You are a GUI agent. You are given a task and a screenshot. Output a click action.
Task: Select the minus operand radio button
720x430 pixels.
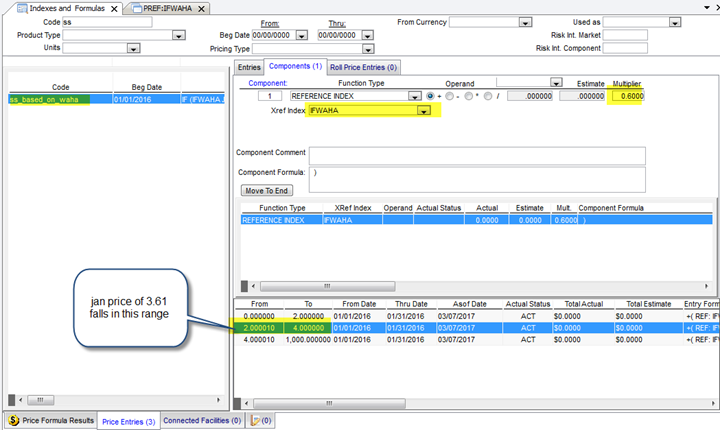pyautogui.click(x=451, y=96)
